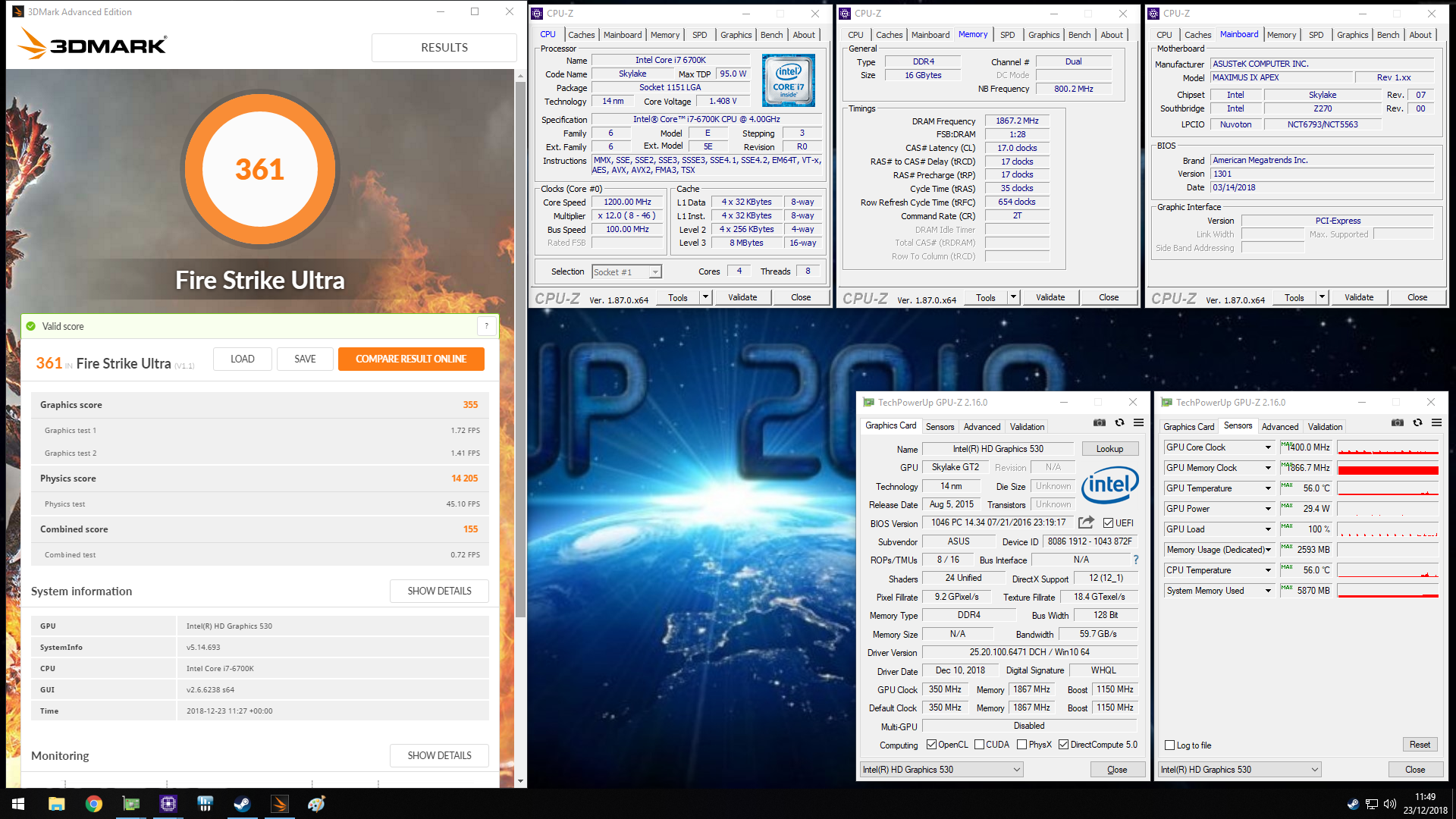
Task: Click 3DMark logo in header
Action: [92, 44]
